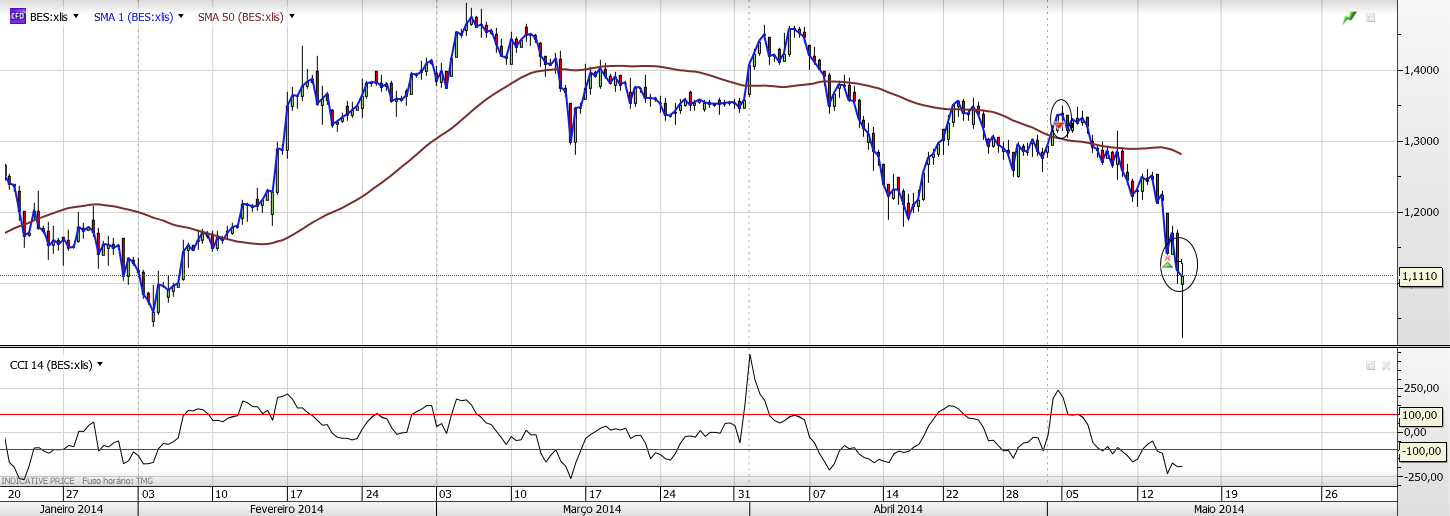Click the green up-arrow signal marker
1450x516 pixels.
point(1167,265)
